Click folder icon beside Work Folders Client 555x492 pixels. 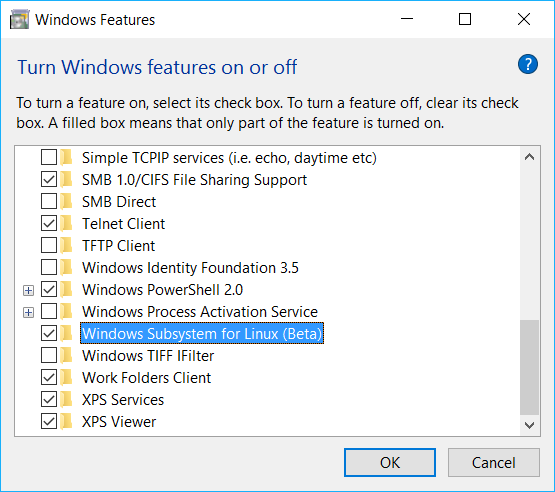[66, 377]
